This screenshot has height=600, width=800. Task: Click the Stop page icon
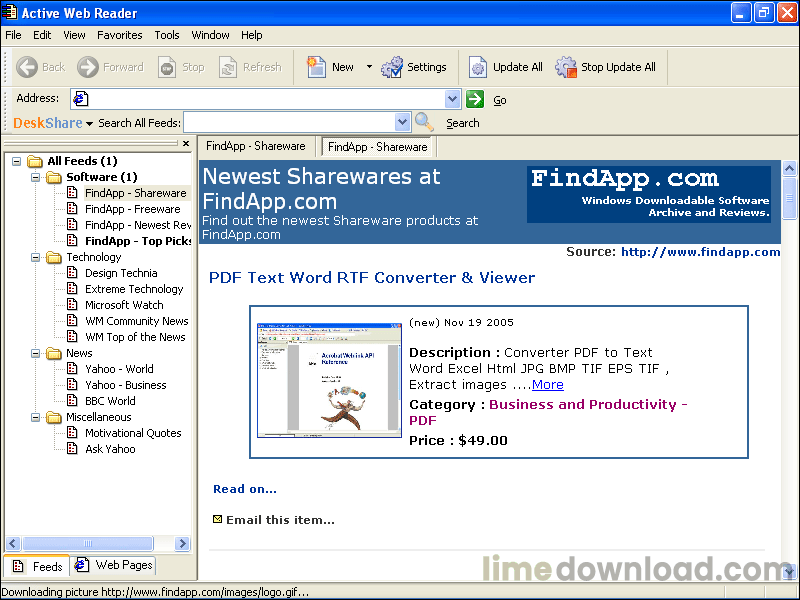point(167,67)
